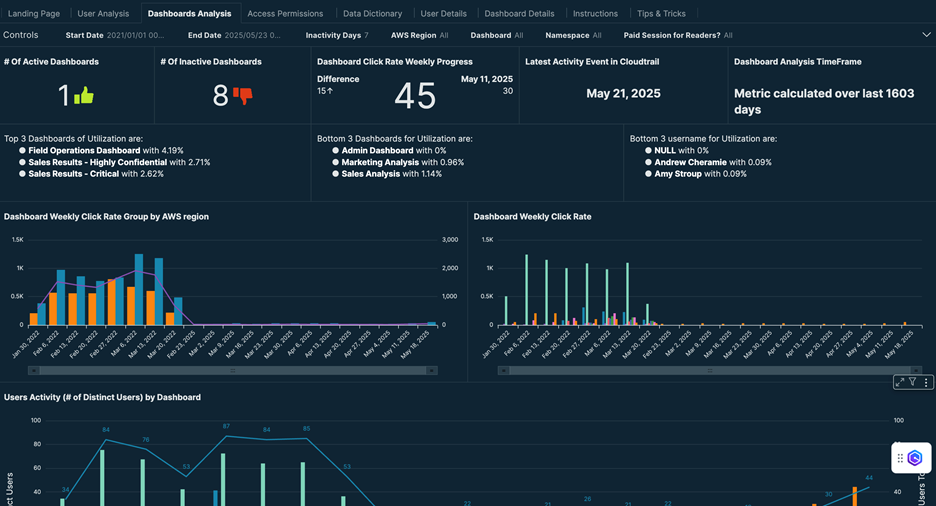This screenshot has width=936, height=506.
Task: Click left handle of AWS region chart scrollbar
Action: 34,371
